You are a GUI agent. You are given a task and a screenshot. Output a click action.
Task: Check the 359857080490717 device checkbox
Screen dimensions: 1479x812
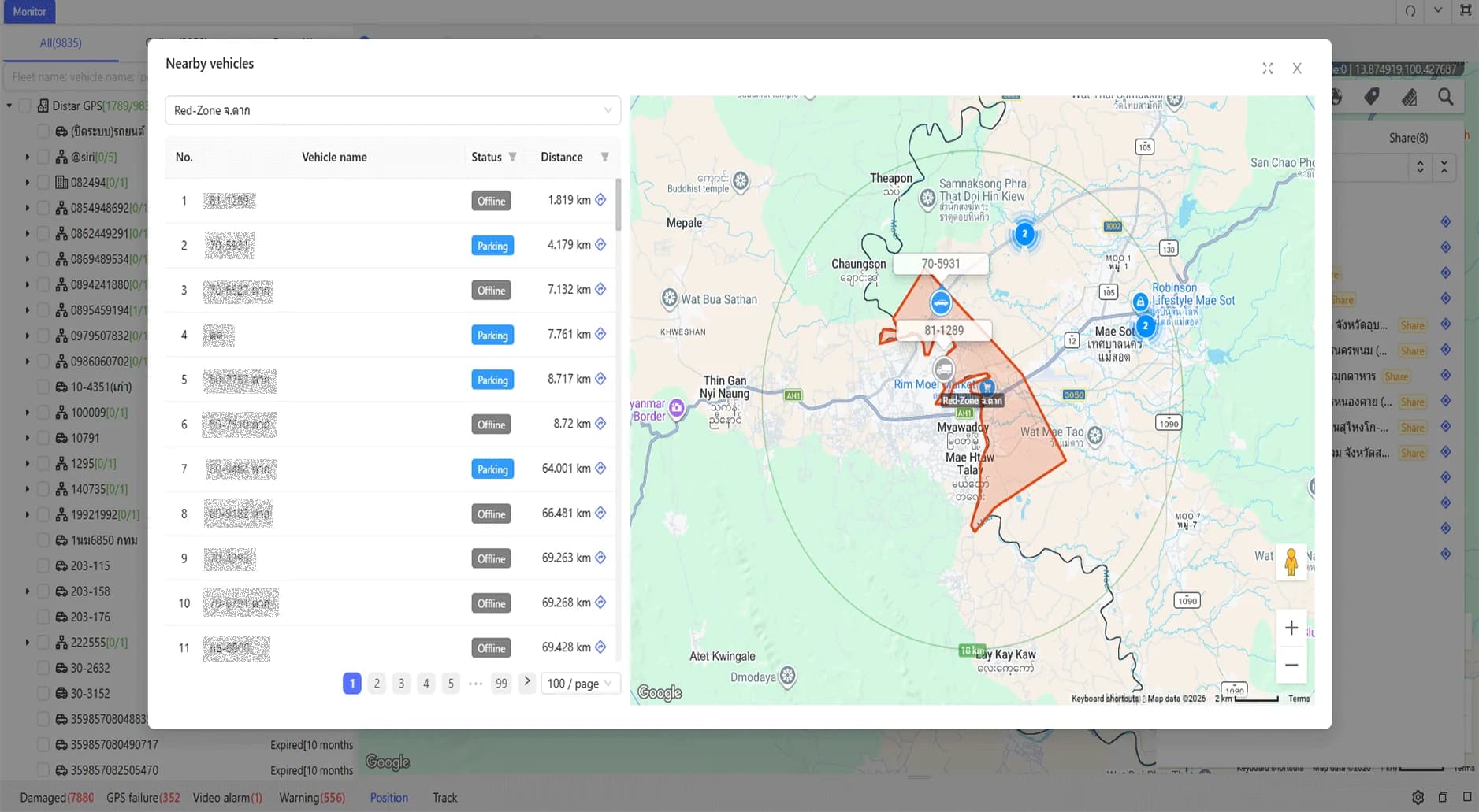[43, 744]
